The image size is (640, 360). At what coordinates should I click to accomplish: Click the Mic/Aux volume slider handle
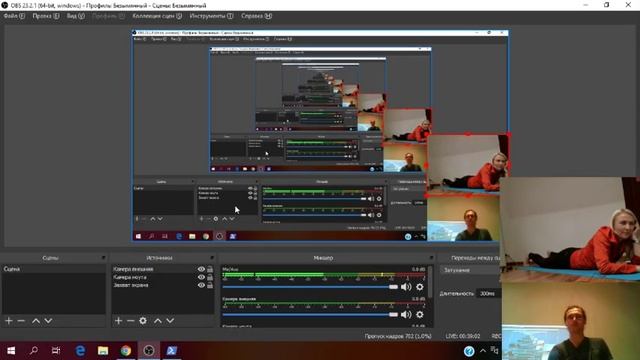click(393, 287)
